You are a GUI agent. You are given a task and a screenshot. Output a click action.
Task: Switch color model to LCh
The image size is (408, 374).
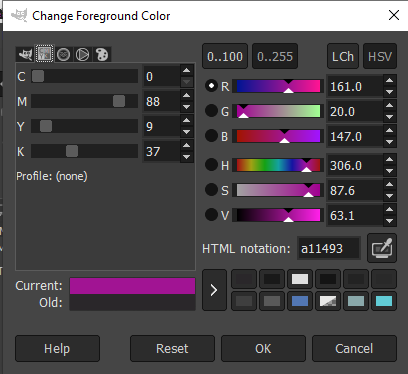343,56
